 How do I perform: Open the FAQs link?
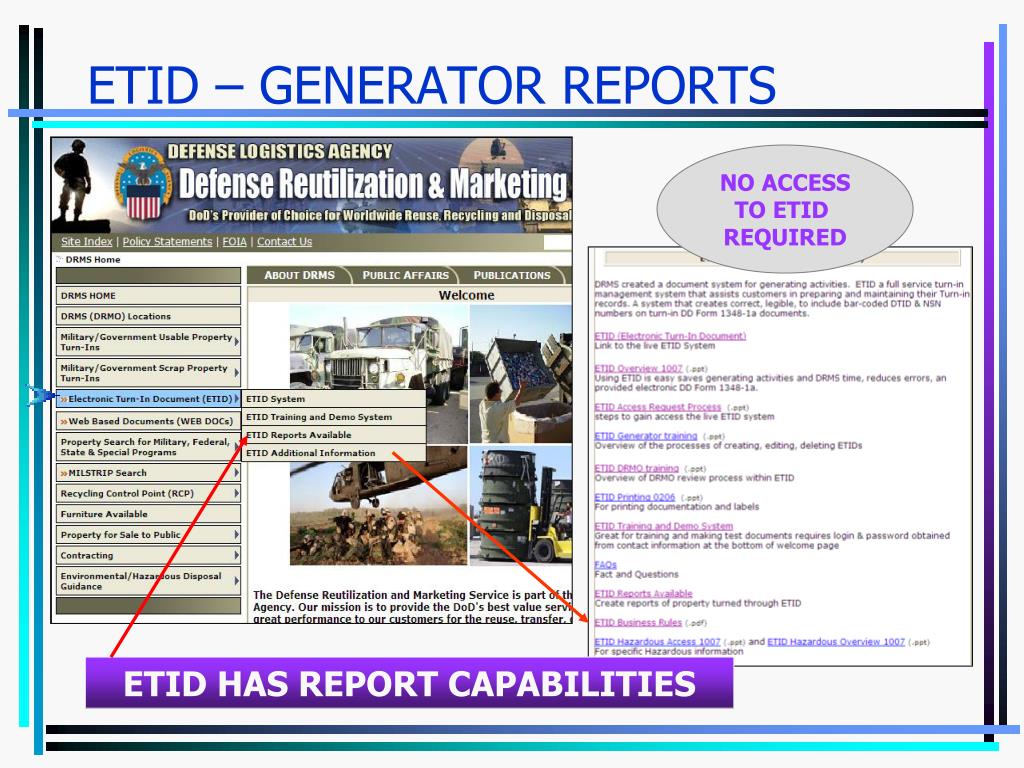[605, 565]
